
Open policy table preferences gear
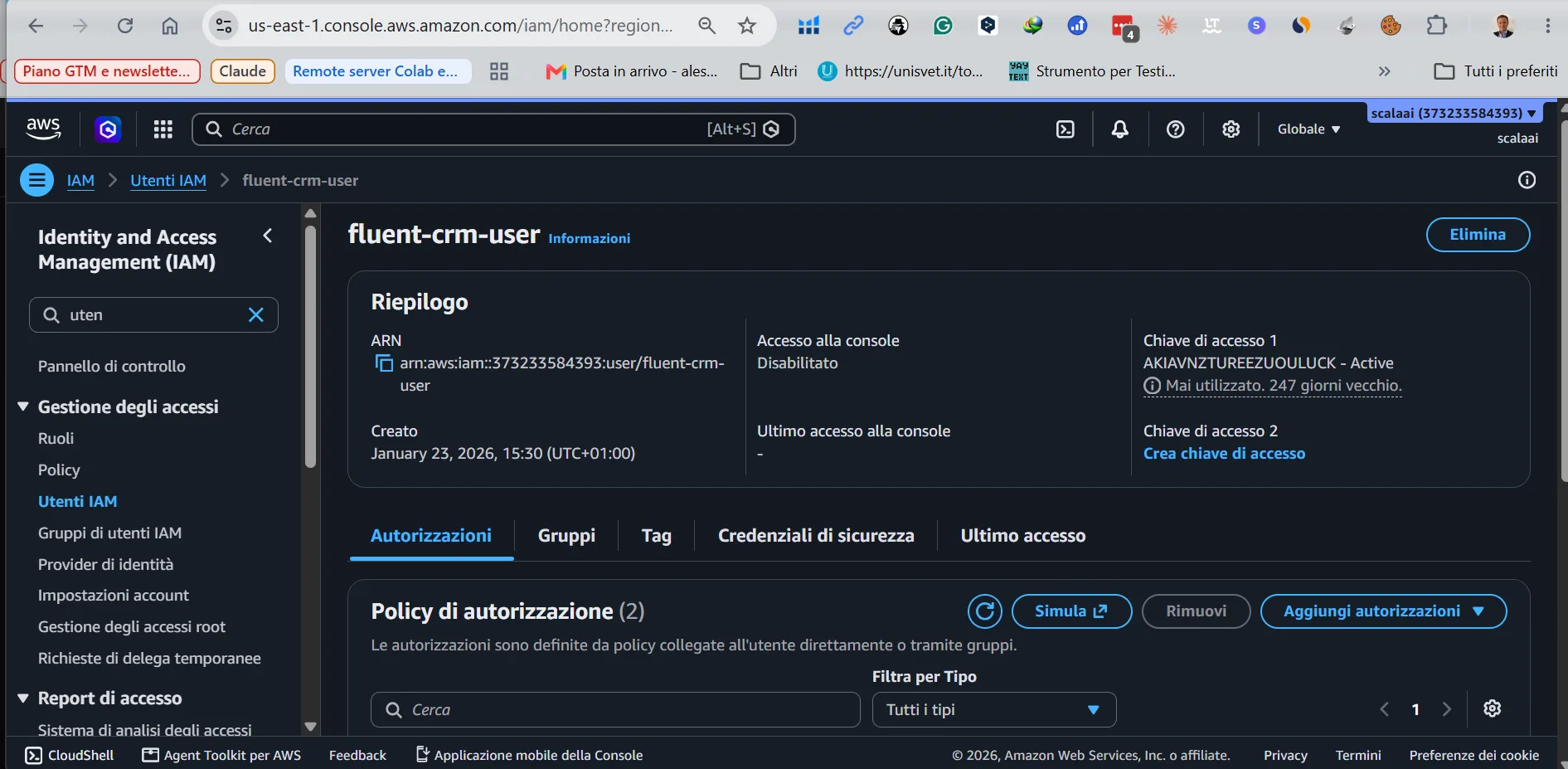1492,709
